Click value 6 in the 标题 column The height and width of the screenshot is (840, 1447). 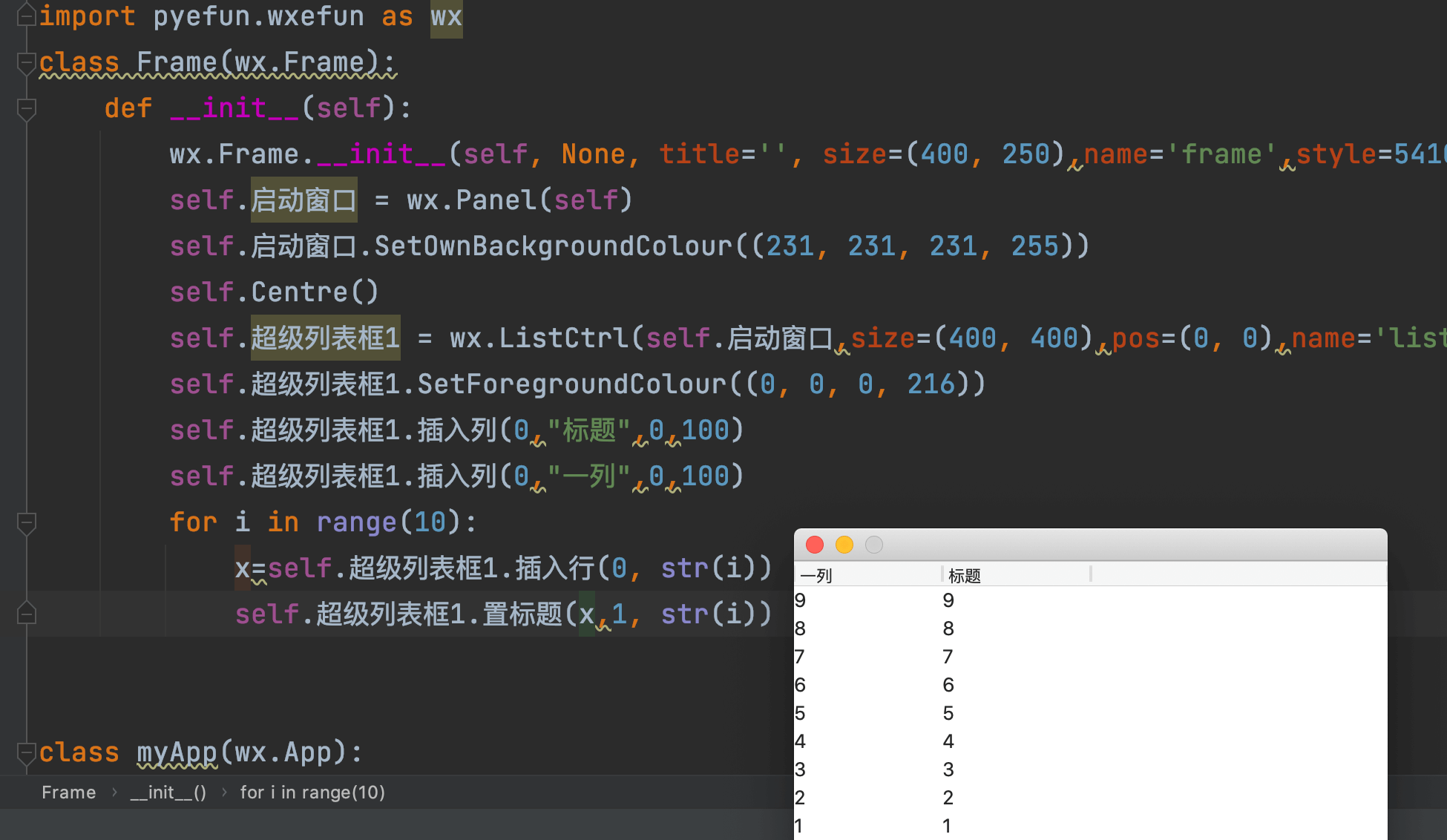(948, 685)
